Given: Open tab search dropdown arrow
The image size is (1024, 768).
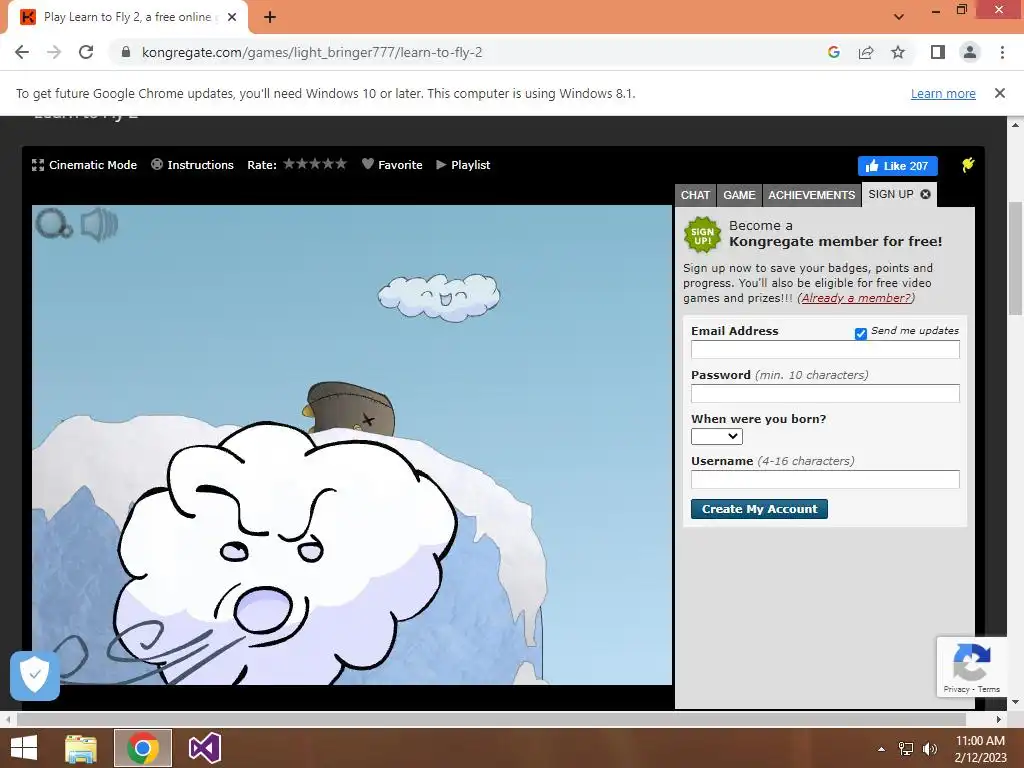Looking at the screenshot, I should 899,17.
